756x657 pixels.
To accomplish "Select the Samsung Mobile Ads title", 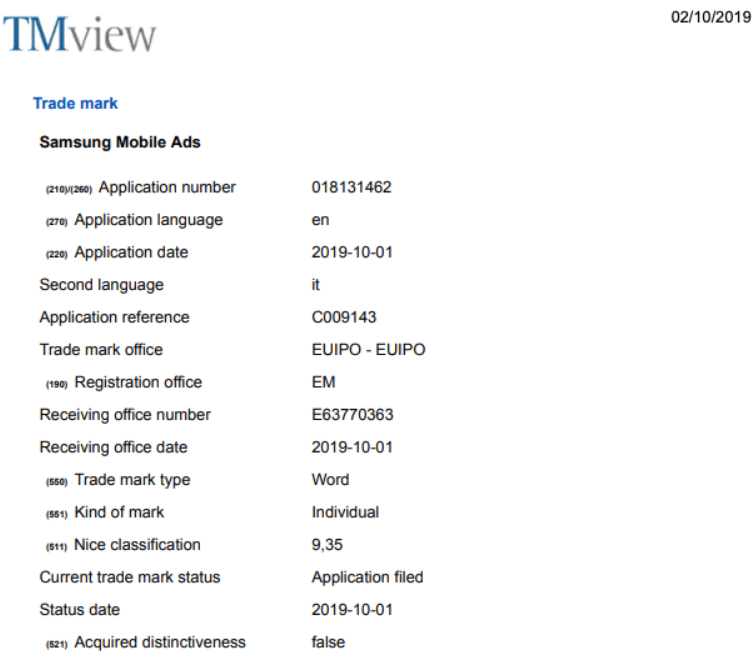I will click(x=120, y=142).
